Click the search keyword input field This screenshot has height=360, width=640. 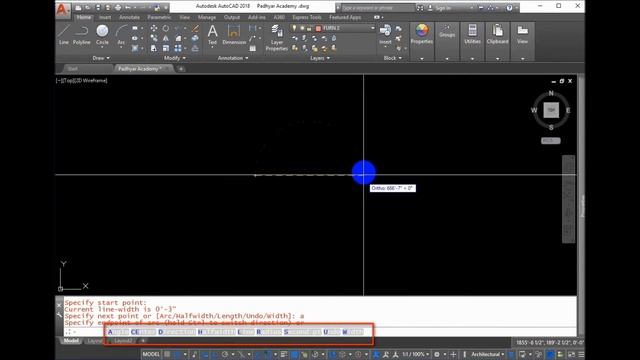378,8
